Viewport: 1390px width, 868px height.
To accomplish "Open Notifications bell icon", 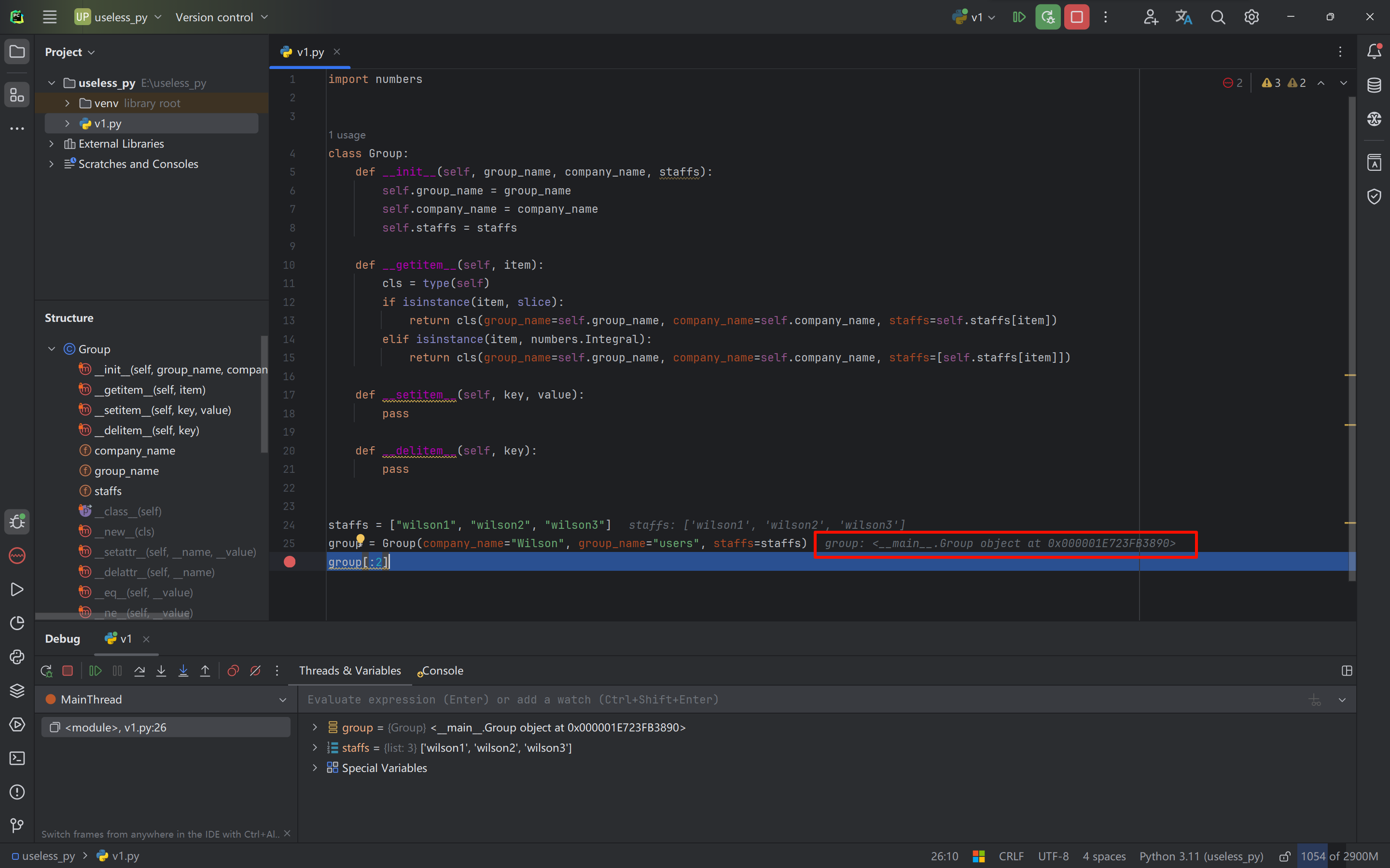I will click(1374, 52).
